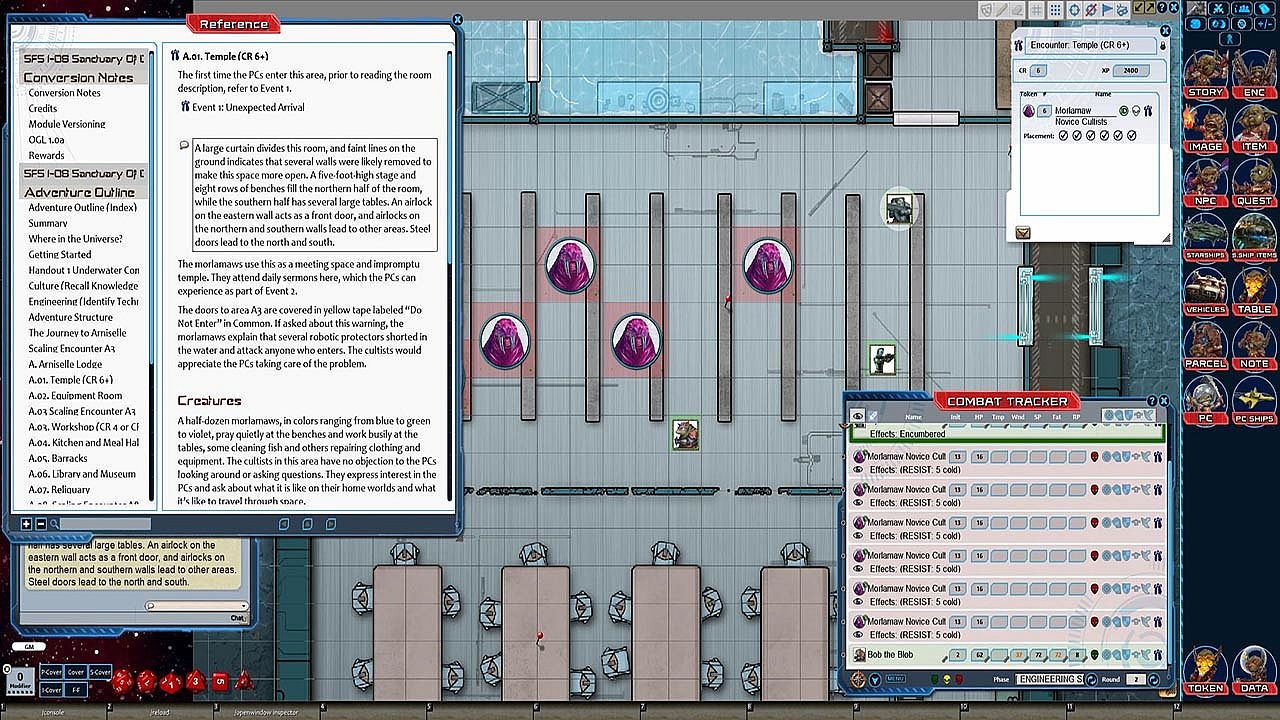Open the TABLE sidebar library

click(x=1254, y=290)
